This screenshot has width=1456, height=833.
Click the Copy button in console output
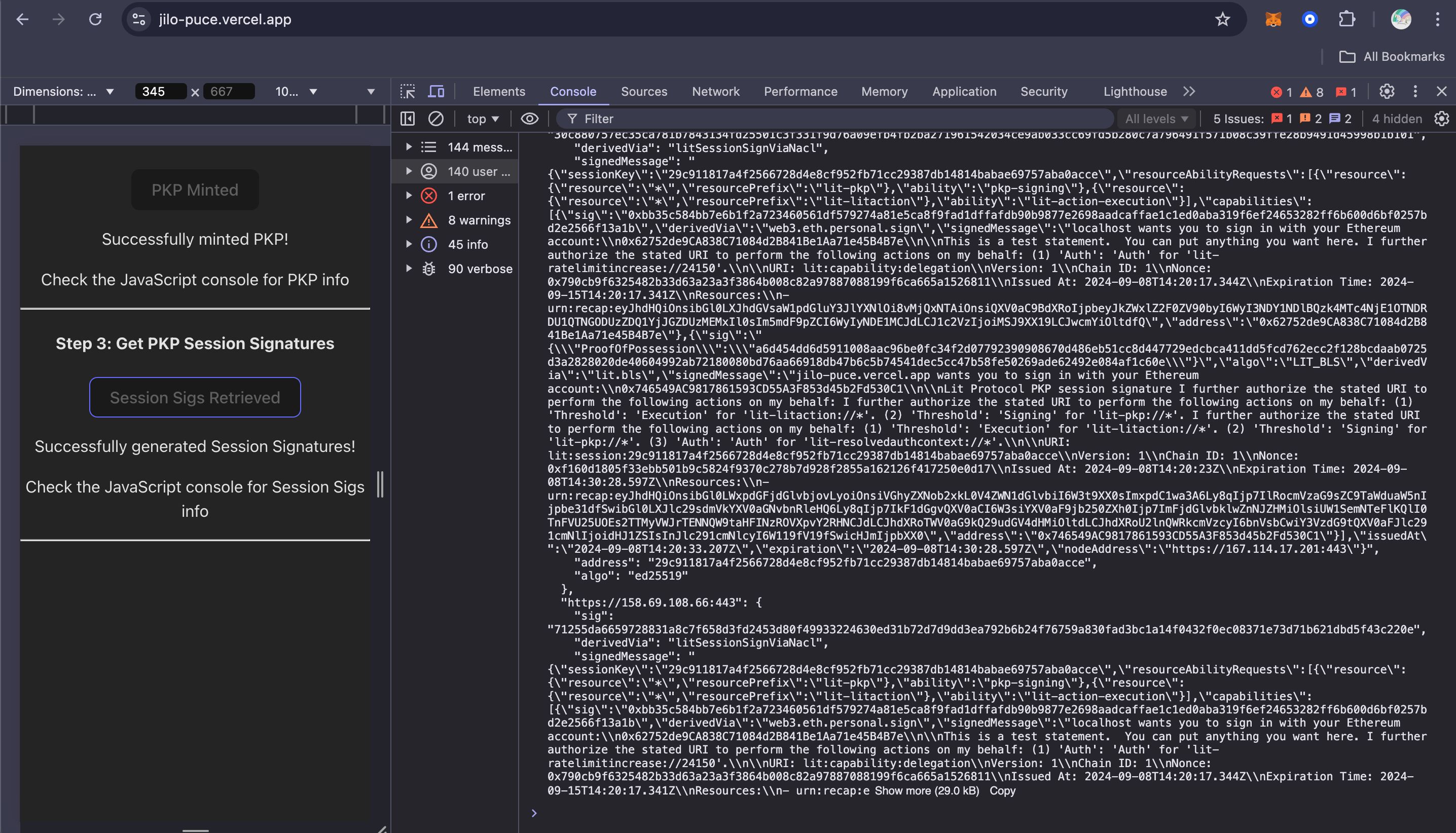pyautogui.click(x=1002, y=790)
